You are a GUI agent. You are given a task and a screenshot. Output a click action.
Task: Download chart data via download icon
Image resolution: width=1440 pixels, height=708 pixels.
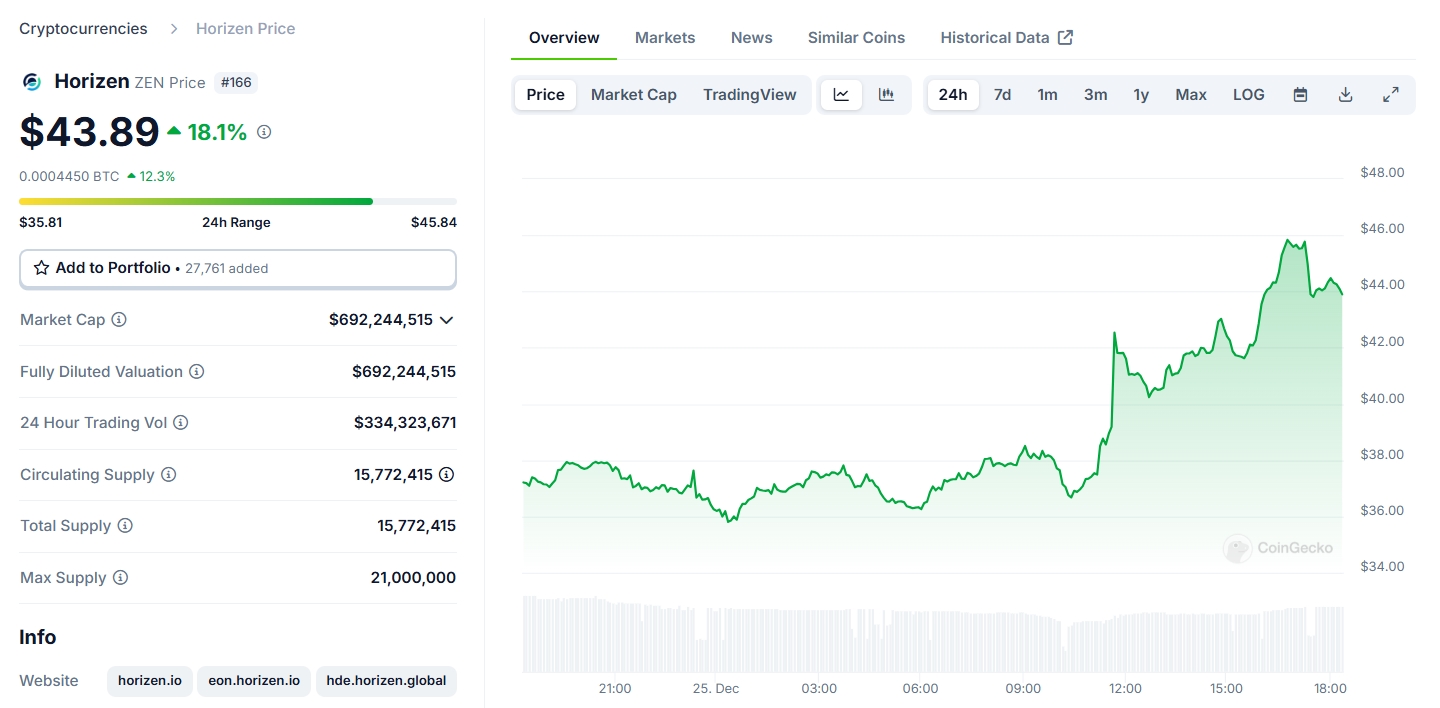coord(1345,95)
